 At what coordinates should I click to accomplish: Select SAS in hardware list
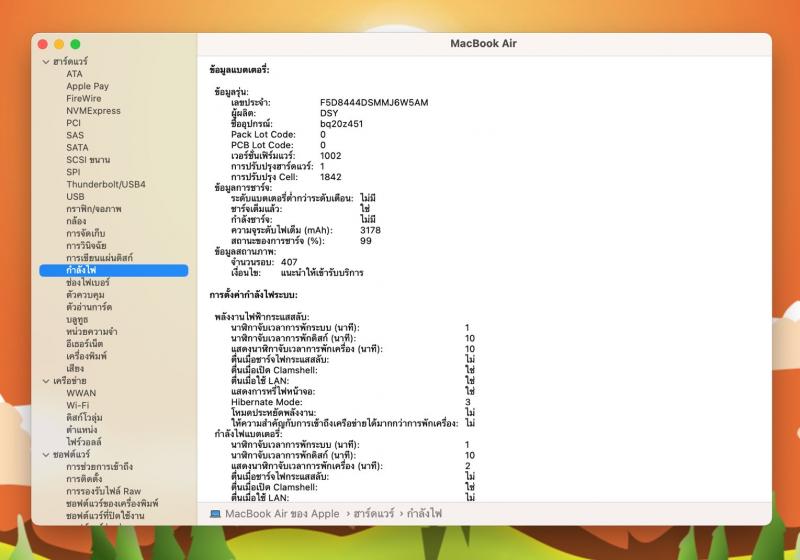pos(75,135)
